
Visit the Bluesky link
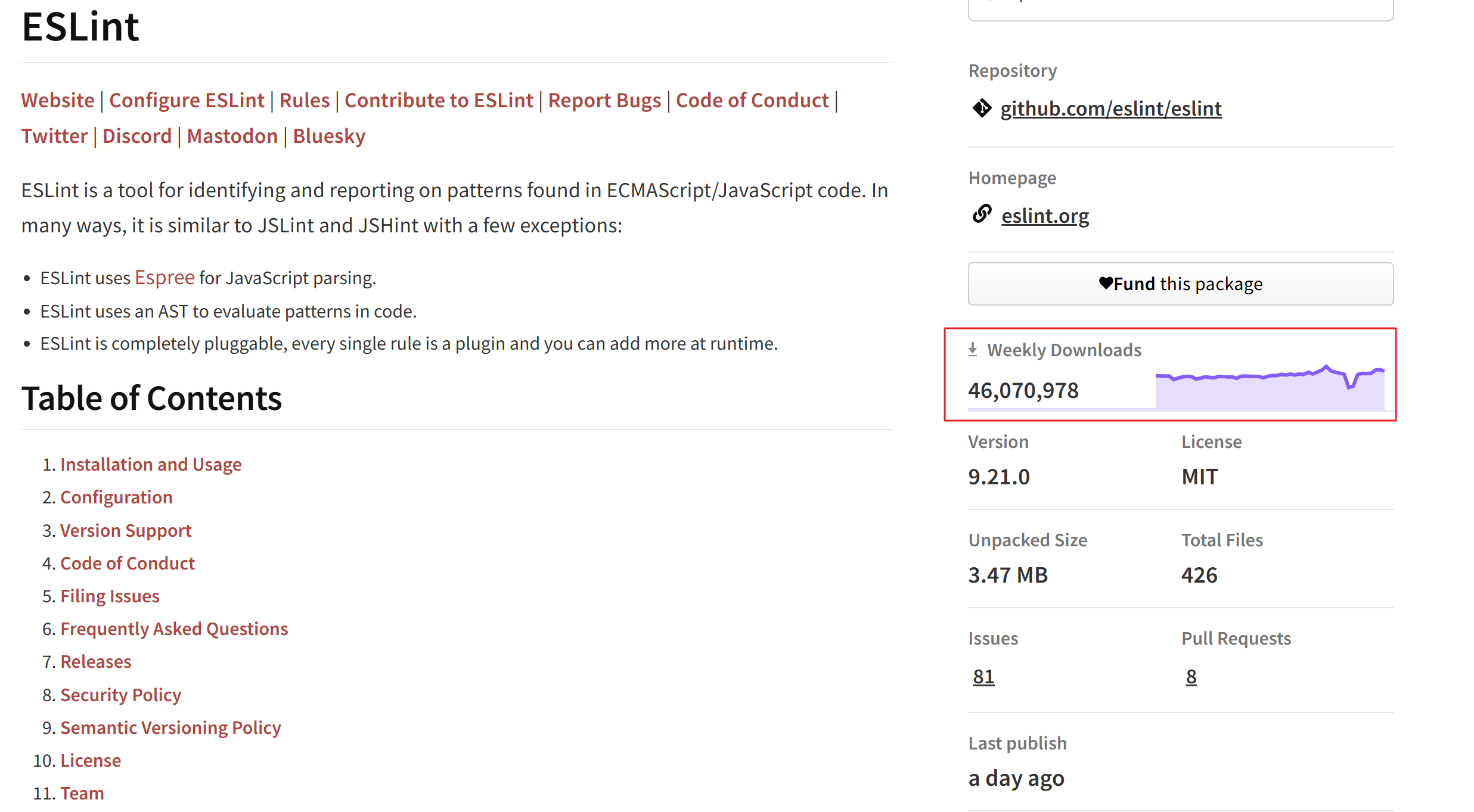click(x=329, y=136)
